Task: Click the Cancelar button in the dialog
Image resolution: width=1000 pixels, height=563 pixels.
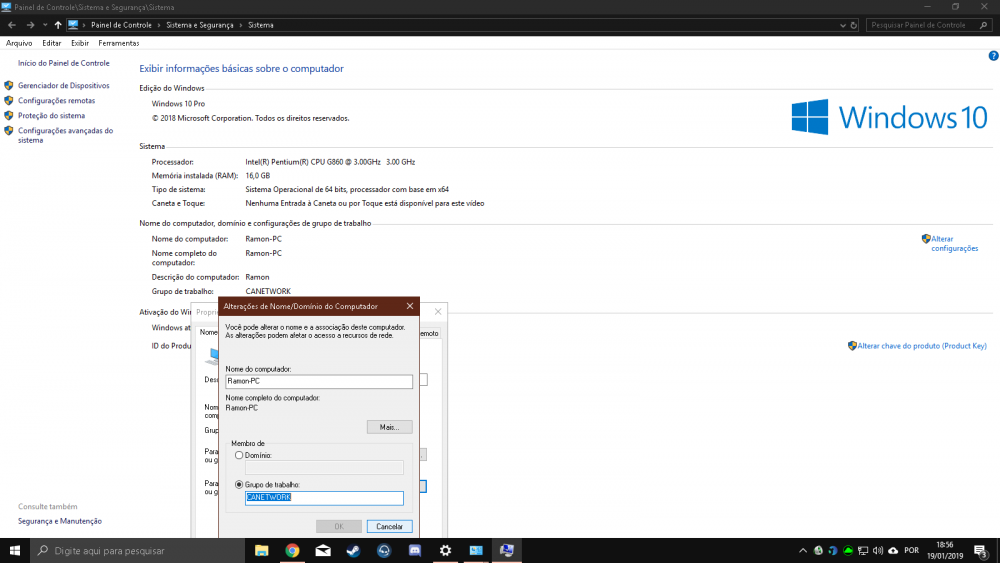Action: pos(389,526)
